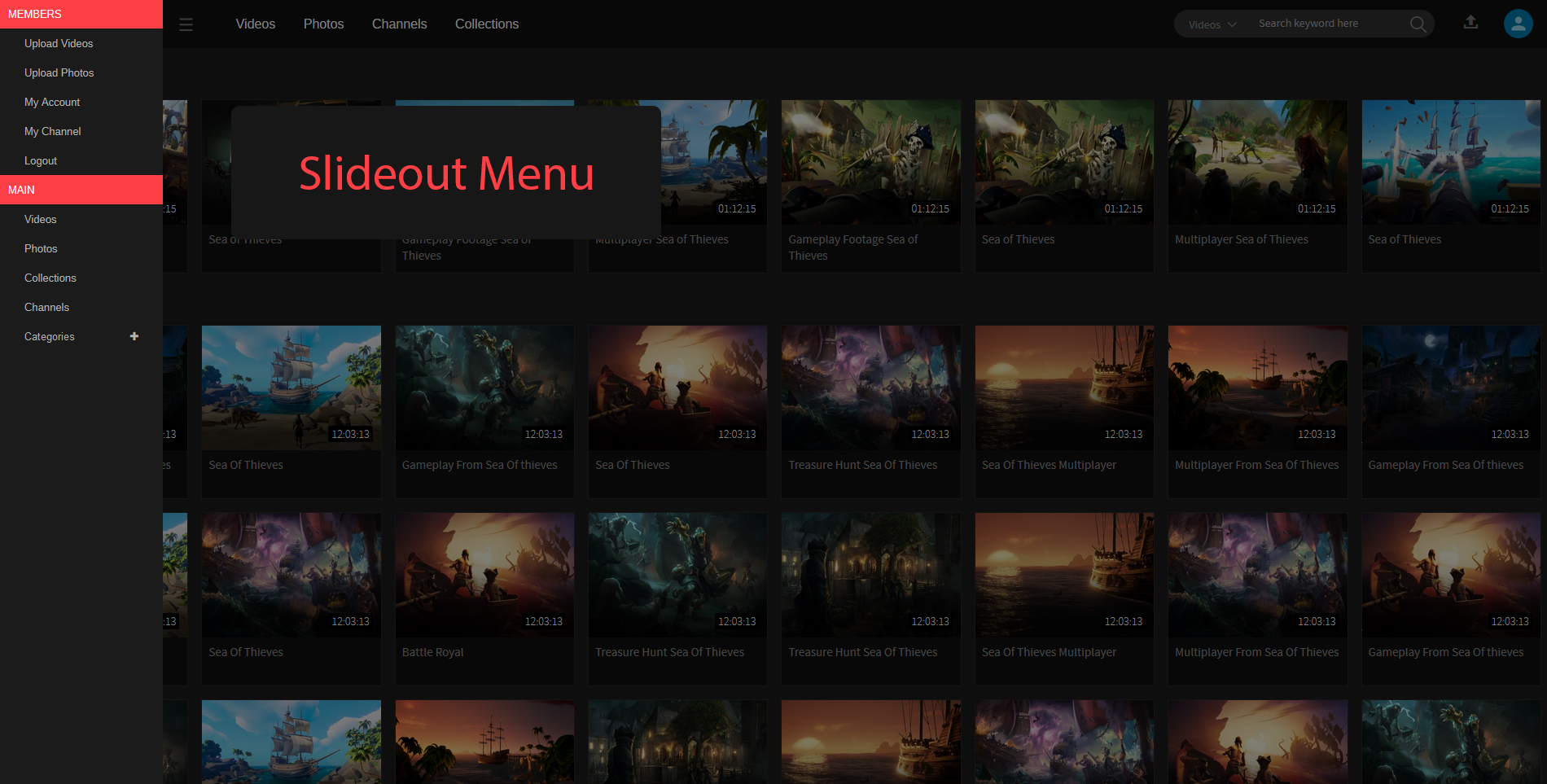1547x784 pixels.
Task: Open Collections in top navigation
Action: click(487, 24)
